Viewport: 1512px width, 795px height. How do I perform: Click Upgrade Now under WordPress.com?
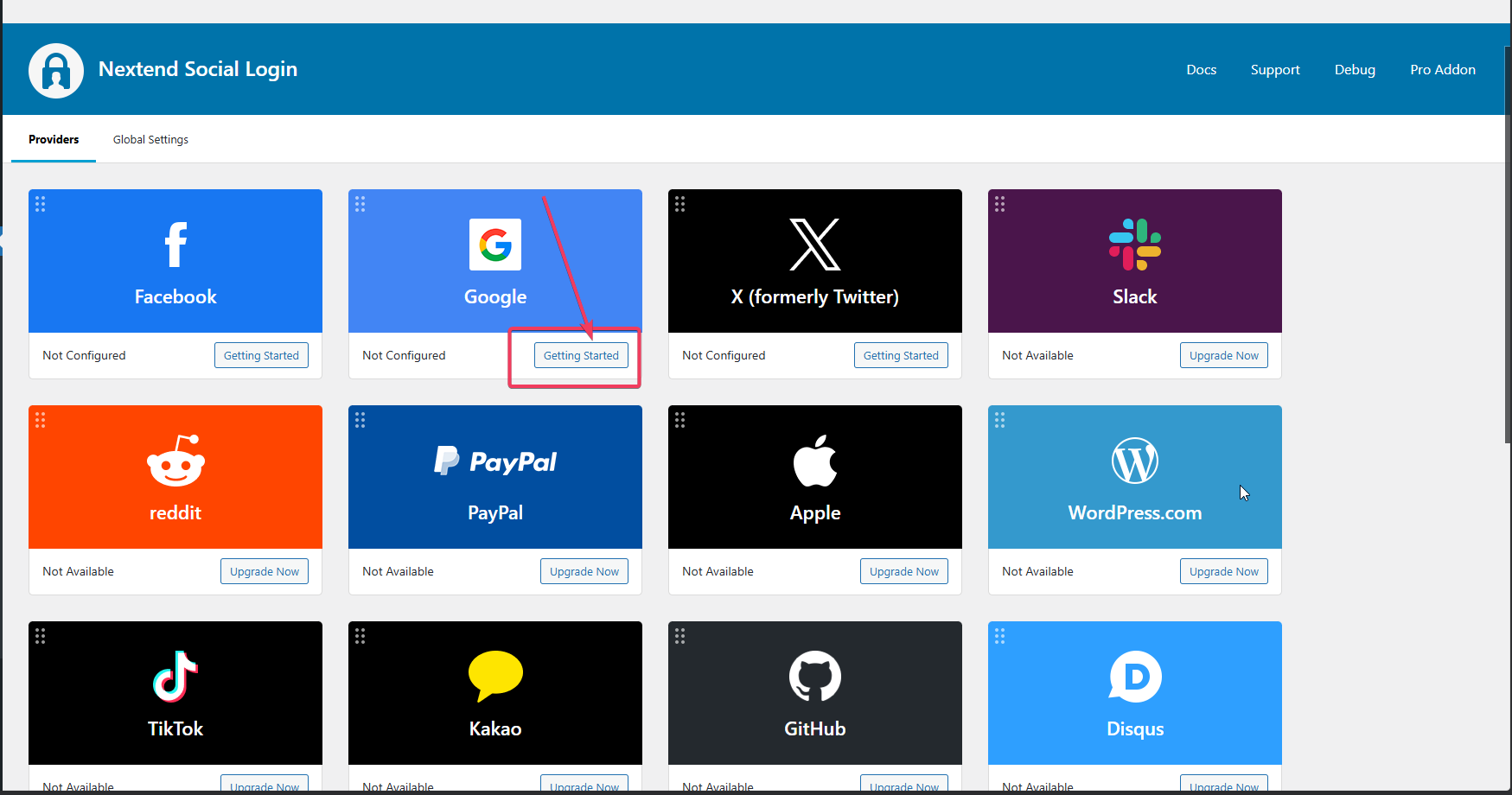1224,571
